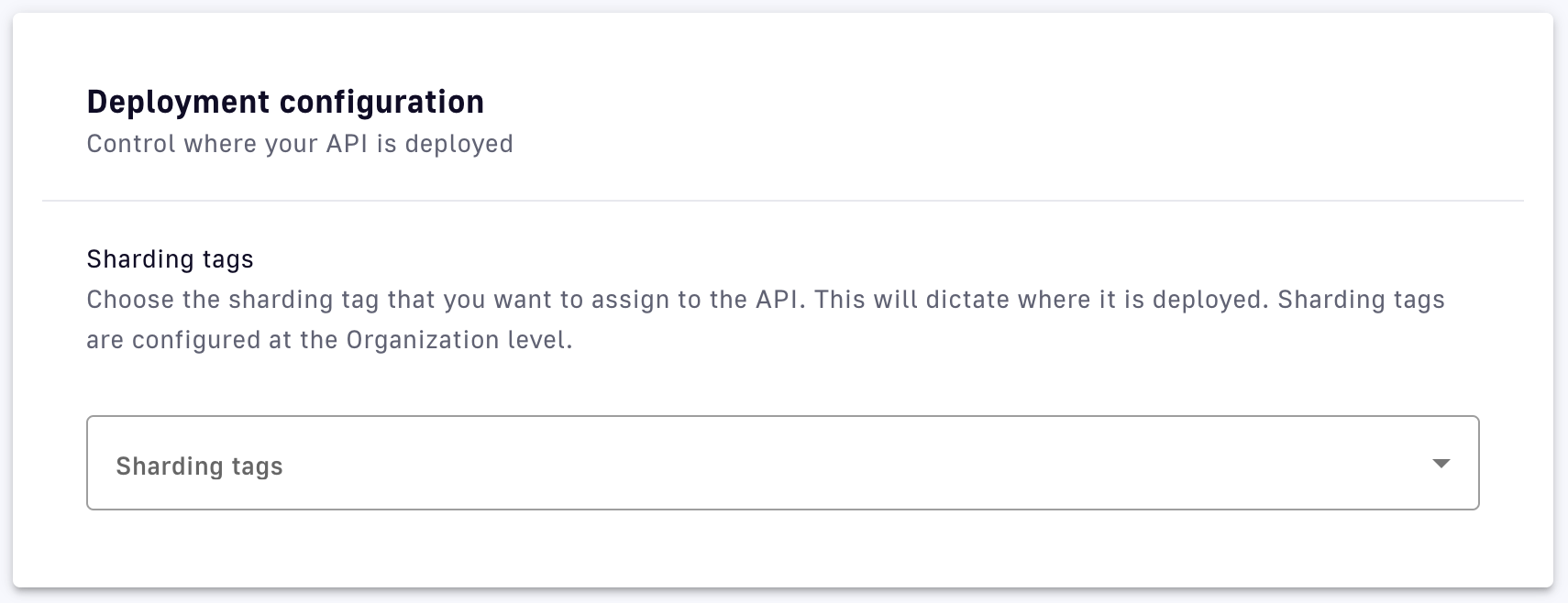Open the Sharding tags dropdown arrow
1568x603 pixels.
point(1441,464)
